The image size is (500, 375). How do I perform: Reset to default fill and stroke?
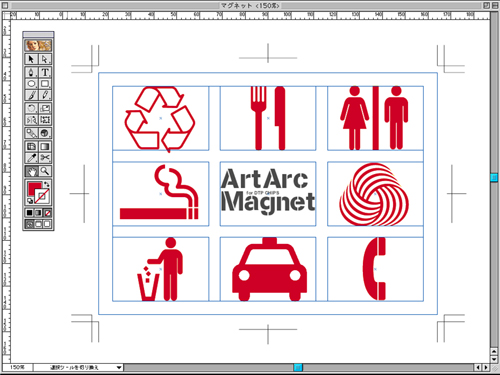[x=30, y=201]
